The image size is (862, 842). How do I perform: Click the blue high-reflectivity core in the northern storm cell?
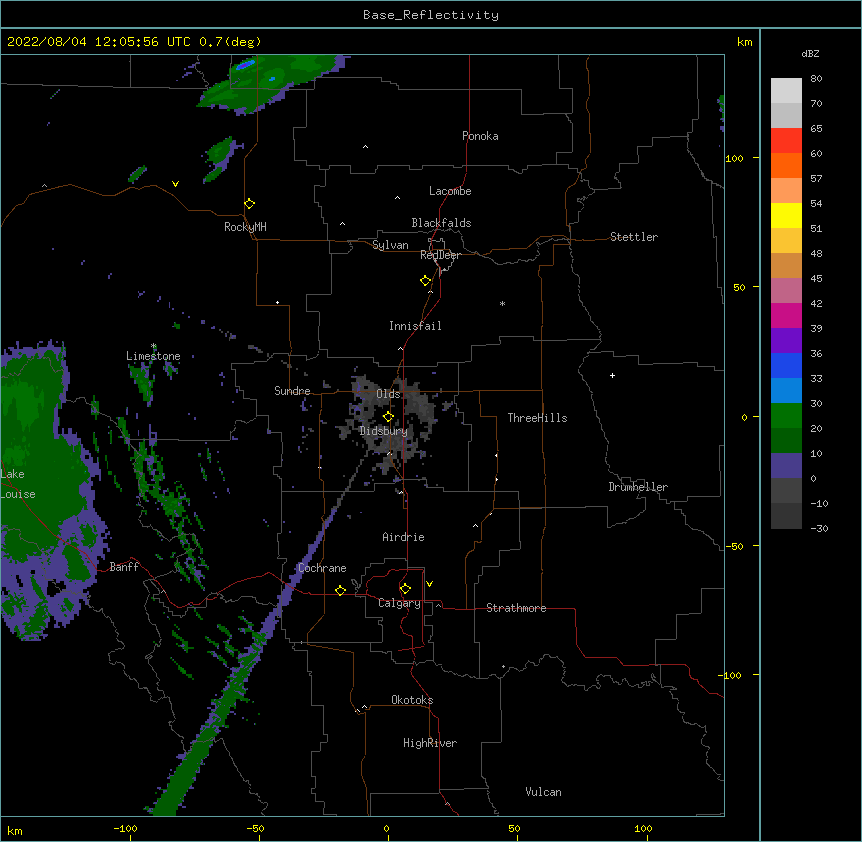(245, 65)
